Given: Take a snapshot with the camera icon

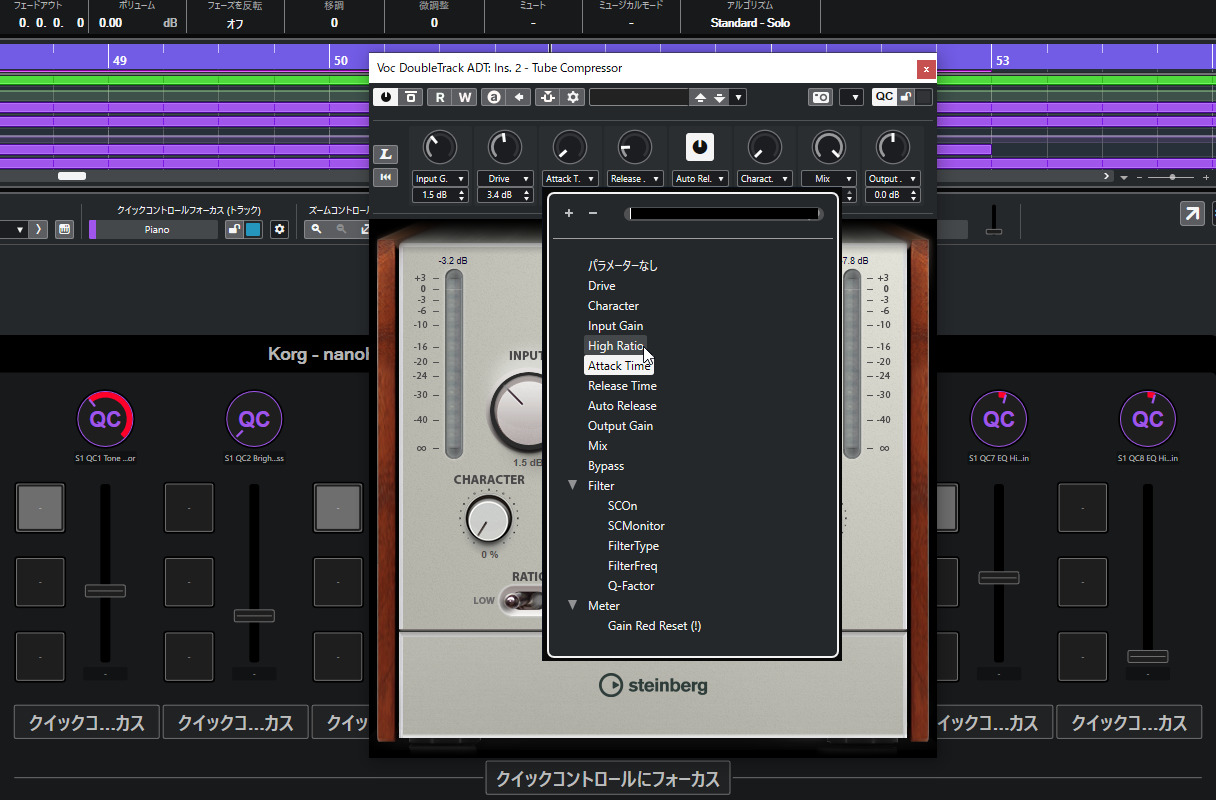Looking at the screenshot, I should pyautogui.click(x=820, y=96).
